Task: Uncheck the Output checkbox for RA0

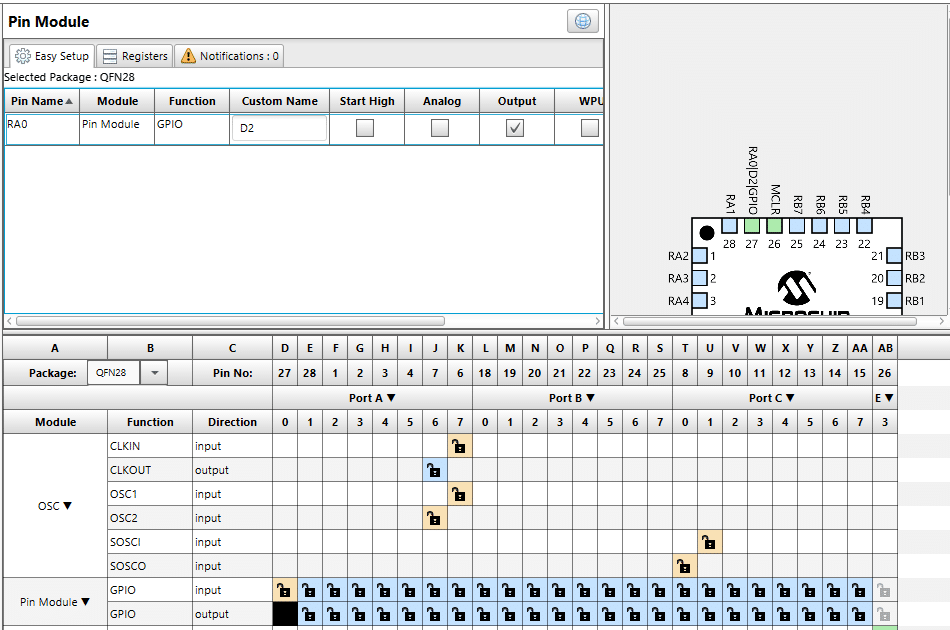Action: [x=515, y=128]
